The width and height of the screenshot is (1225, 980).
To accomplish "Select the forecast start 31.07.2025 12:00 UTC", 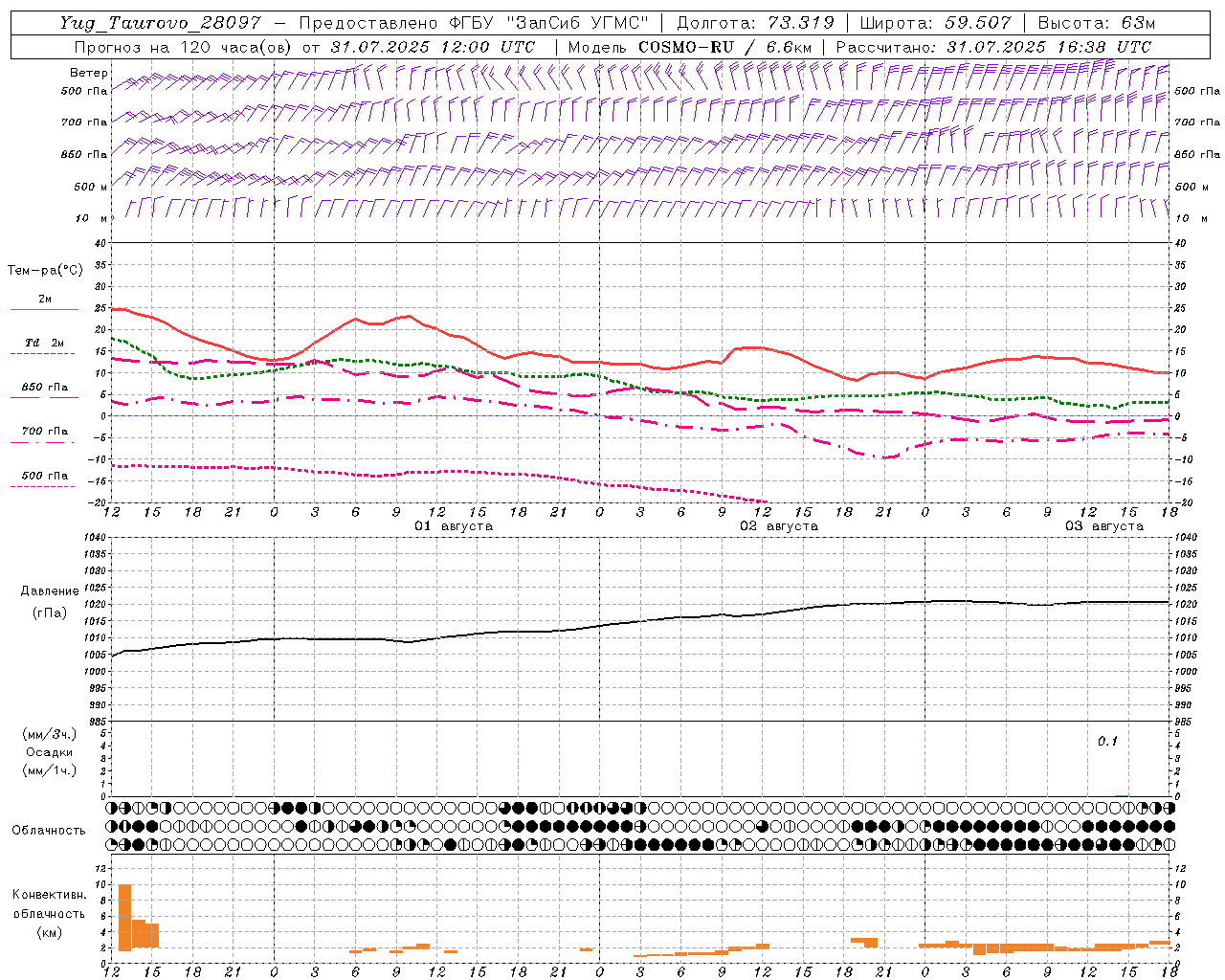I will [x=433, y=46].
